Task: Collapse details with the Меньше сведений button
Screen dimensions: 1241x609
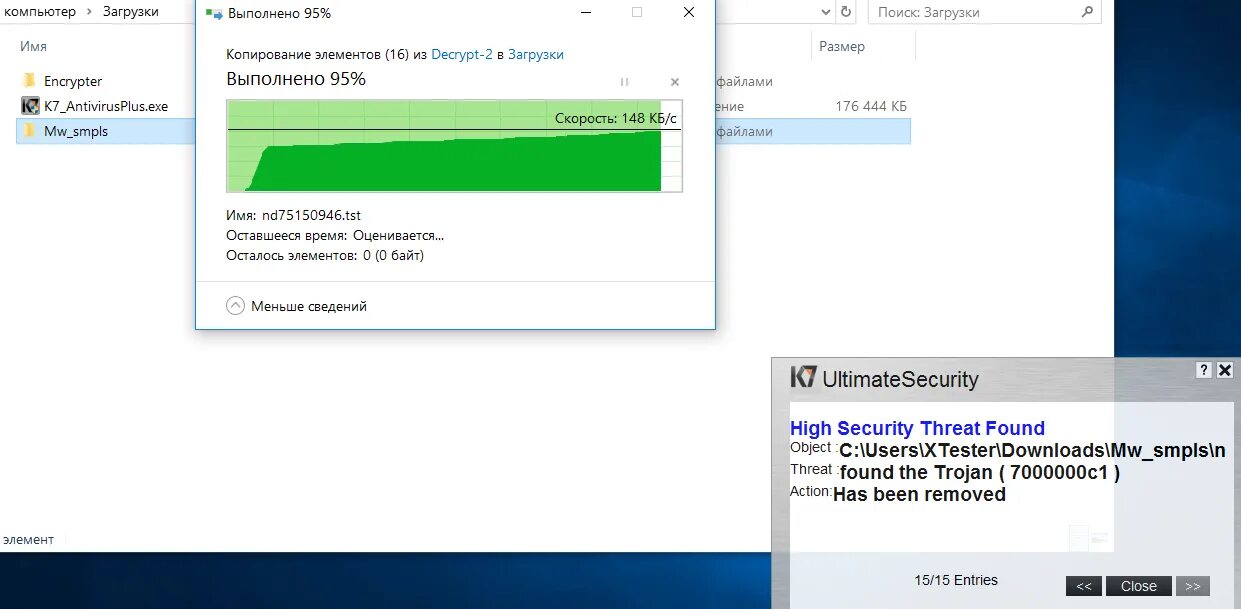Action: pos(297,306)
